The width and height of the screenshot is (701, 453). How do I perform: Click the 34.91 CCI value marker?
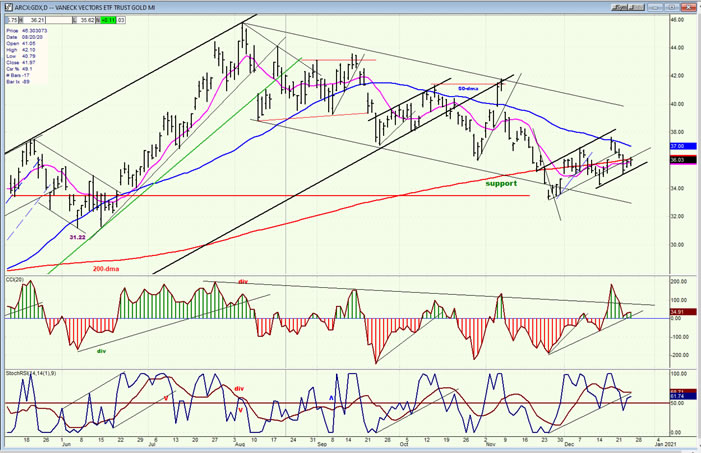click(683, 312)
